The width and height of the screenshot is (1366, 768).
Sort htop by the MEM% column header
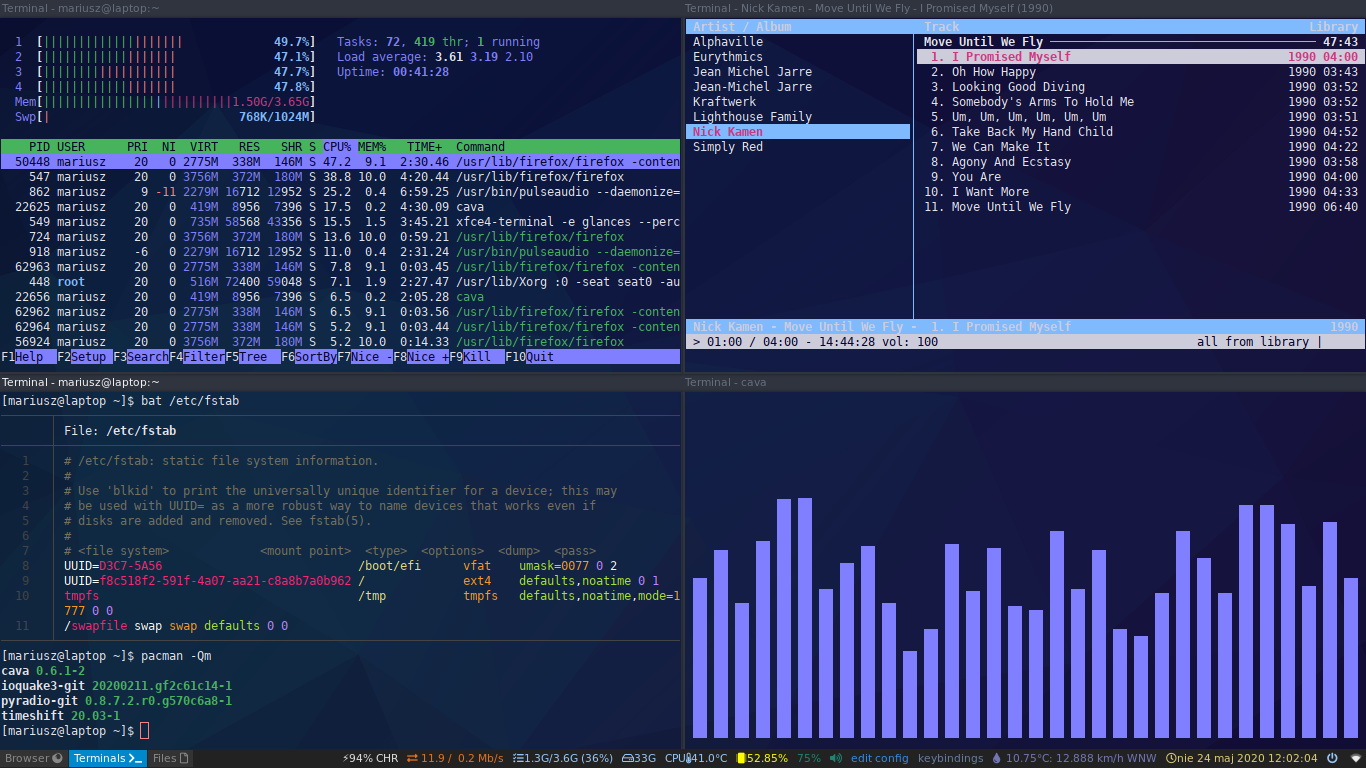(x=372, y=147)
